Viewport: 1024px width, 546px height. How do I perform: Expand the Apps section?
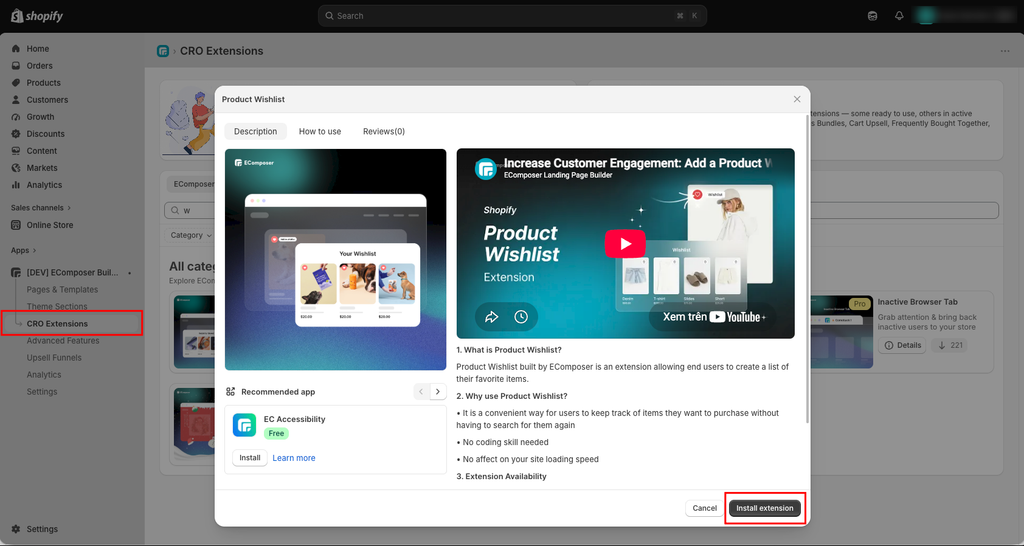[x=24, y=250]
